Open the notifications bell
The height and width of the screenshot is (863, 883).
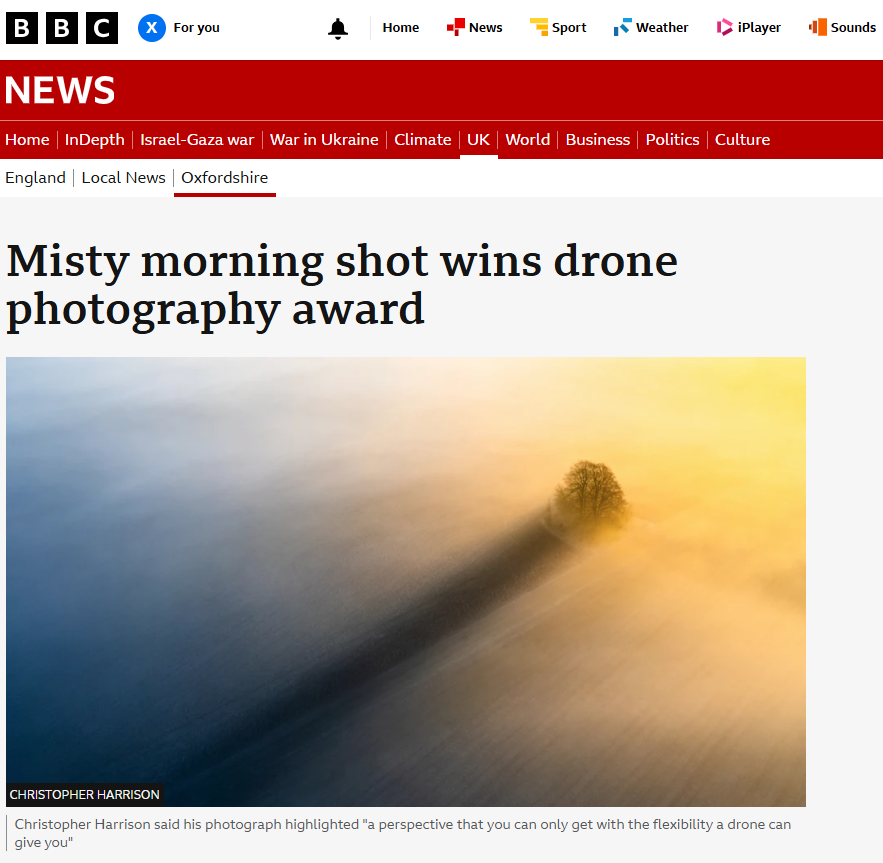338,28
